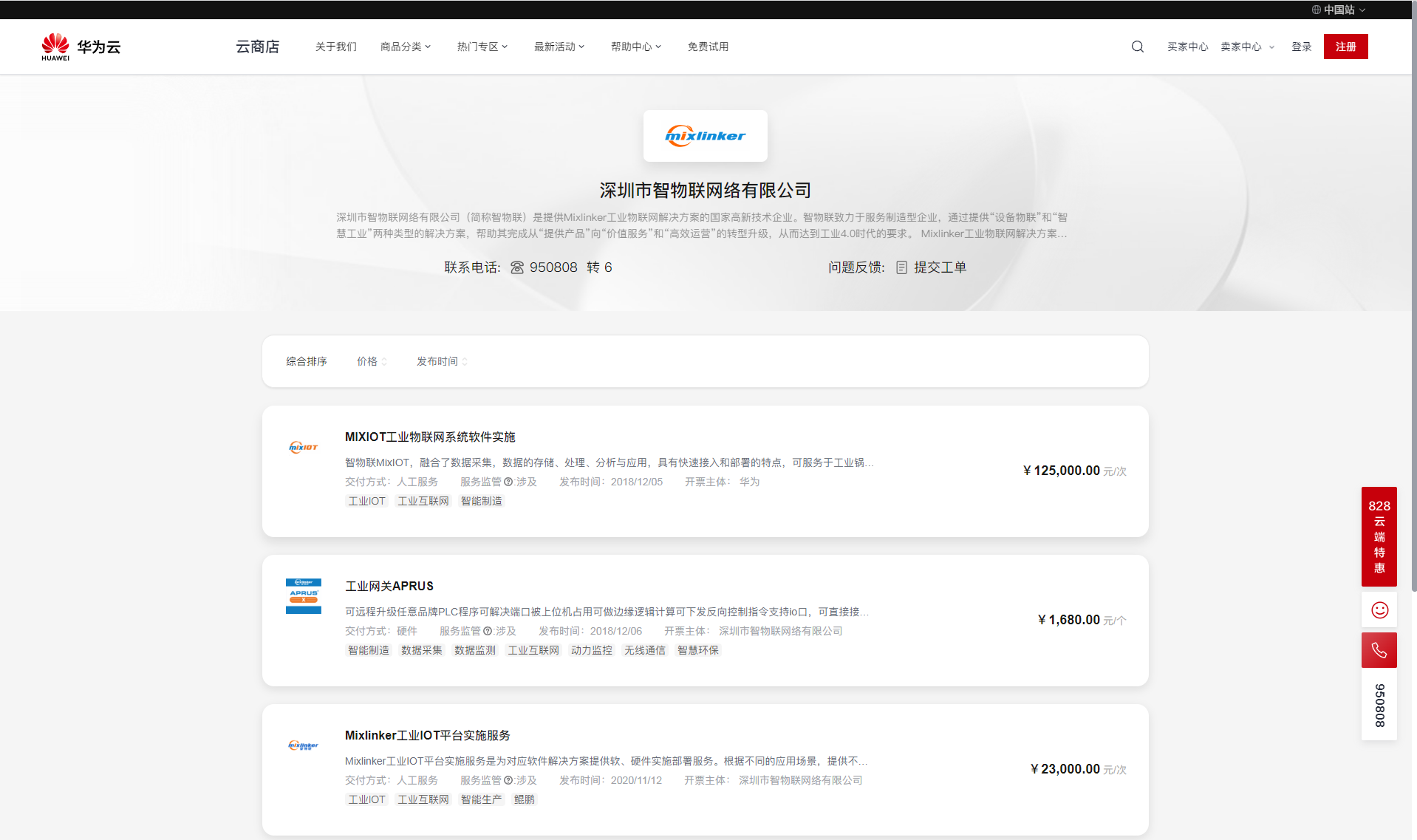Expand the 热门专区 dropdown menu
This screenshot has width=1417, height=840.
pyautogui.click(x=482, y=47)
